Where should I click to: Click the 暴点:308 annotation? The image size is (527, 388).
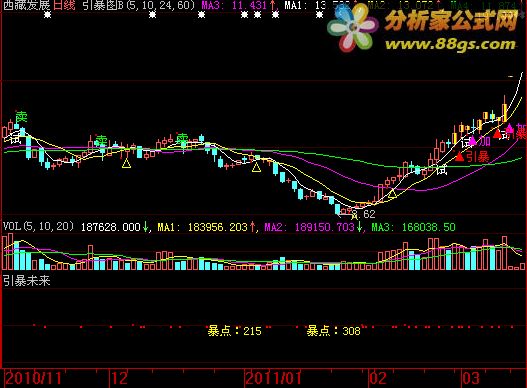coord(333,331)
